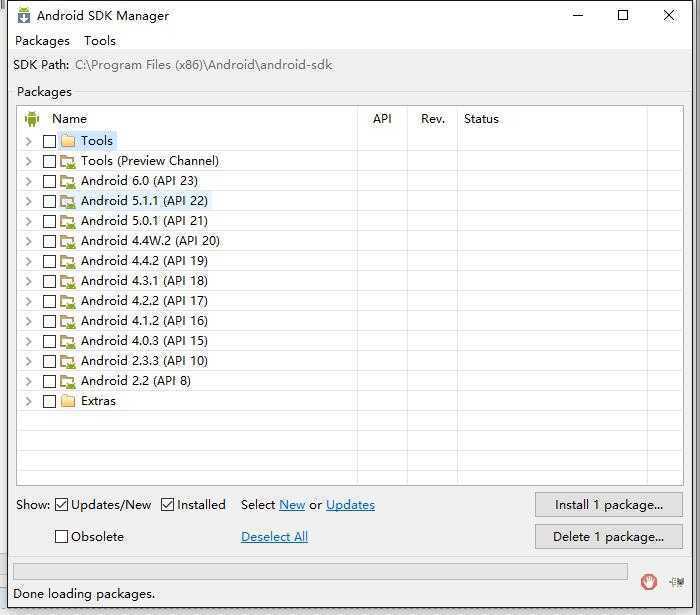Viewport: 700px width, 615px height.
Task: Click the Android 5.0.1 (API 21) package icon
Action: point(68,221)
